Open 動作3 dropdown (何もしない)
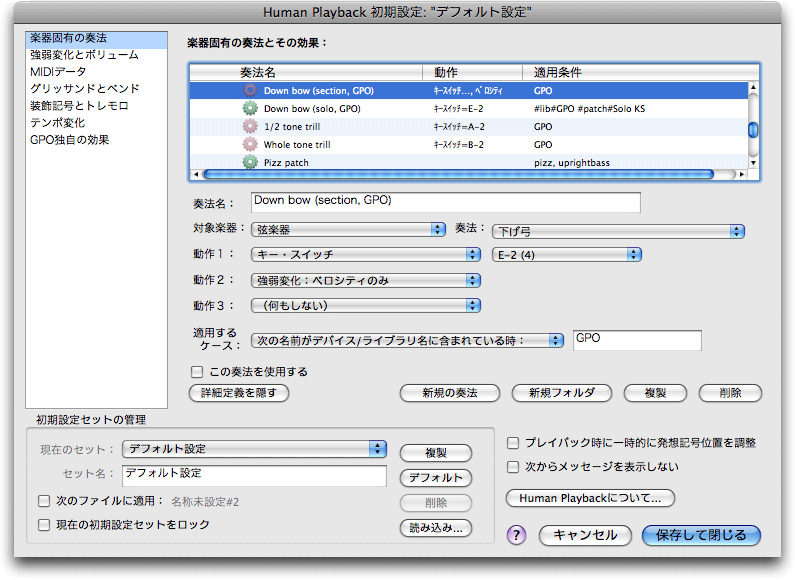Image resolution: width=795 pixels, height=580 pixels. [366, 306]
